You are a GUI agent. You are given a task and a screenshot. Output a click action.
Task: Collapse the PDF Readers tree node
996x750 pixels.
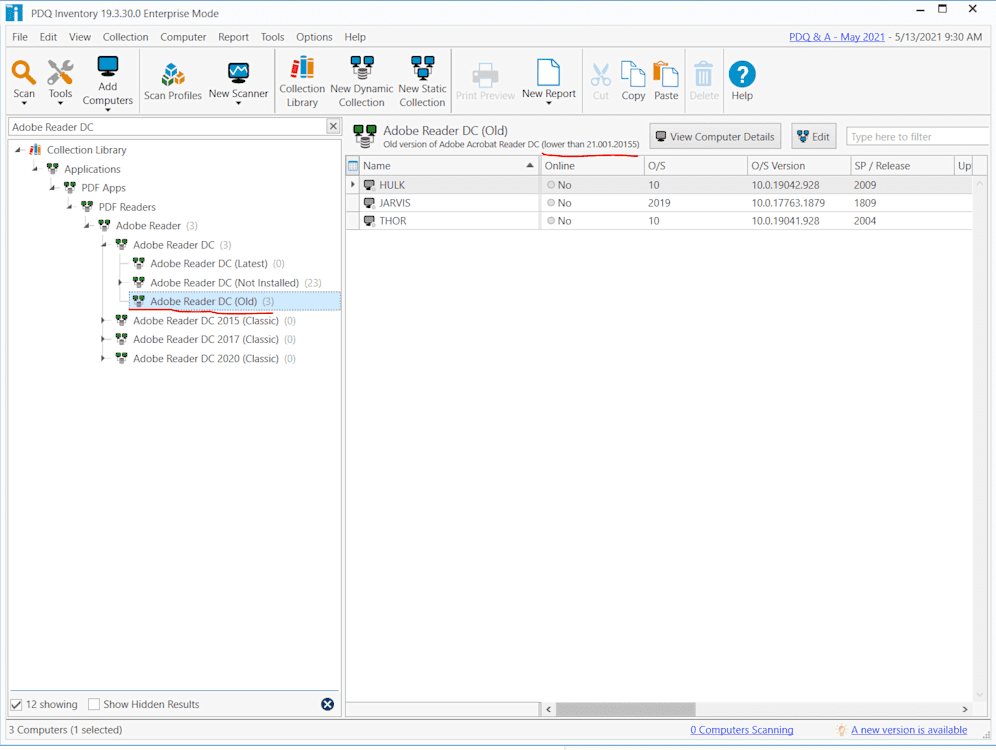coord(69,207)
